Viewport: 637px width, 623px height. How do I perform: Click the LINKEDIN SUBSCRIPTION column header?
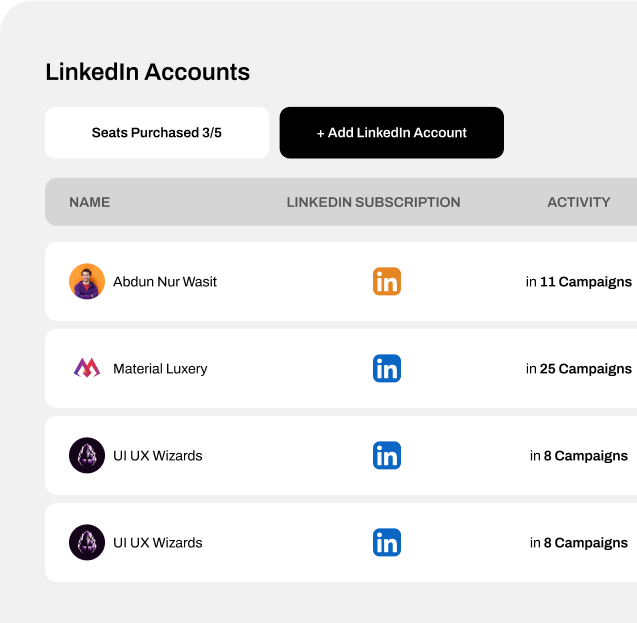pyautogui.click(x=373, y=202)
